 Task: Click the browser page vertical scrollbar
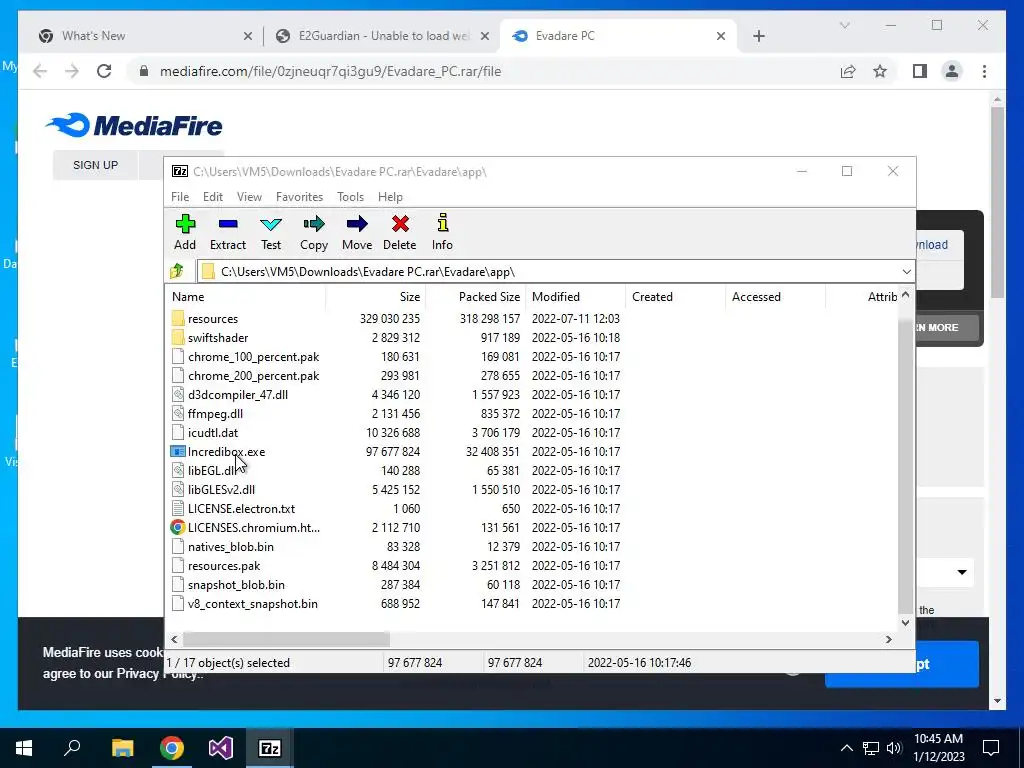coord(997,204)
